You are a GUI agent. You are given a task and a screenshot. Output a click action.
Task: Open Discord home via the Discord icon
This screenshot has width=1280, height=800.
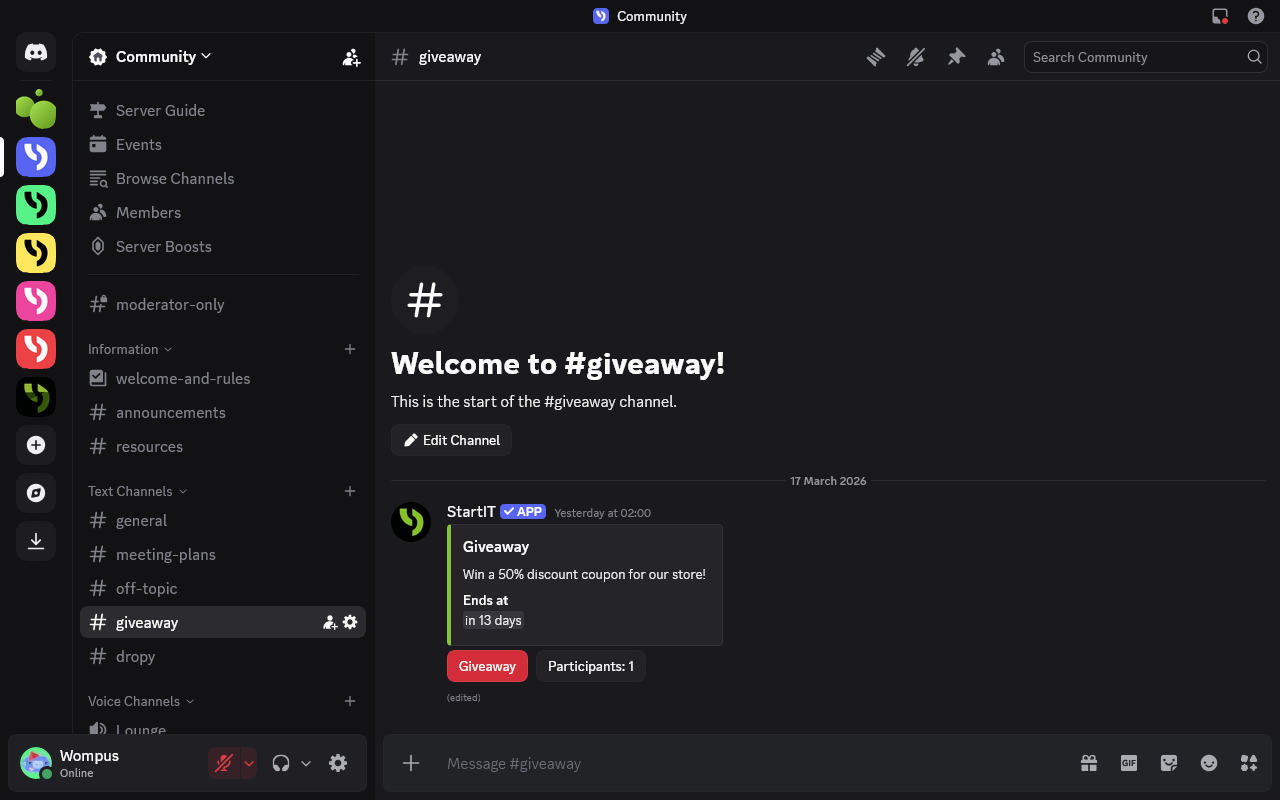coord(36,53)
